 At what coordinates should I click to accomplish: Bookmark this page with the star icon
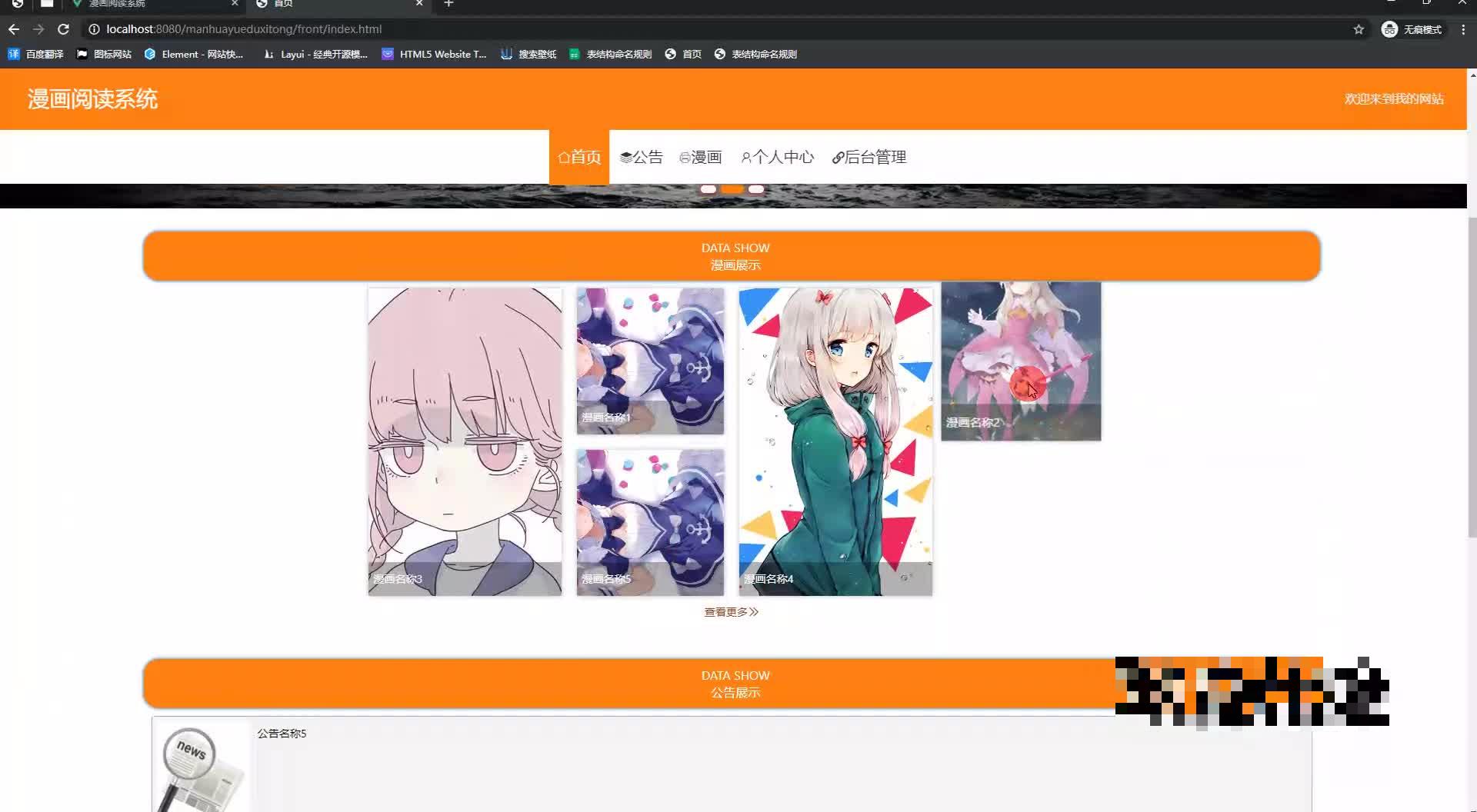click(1359, 29)
